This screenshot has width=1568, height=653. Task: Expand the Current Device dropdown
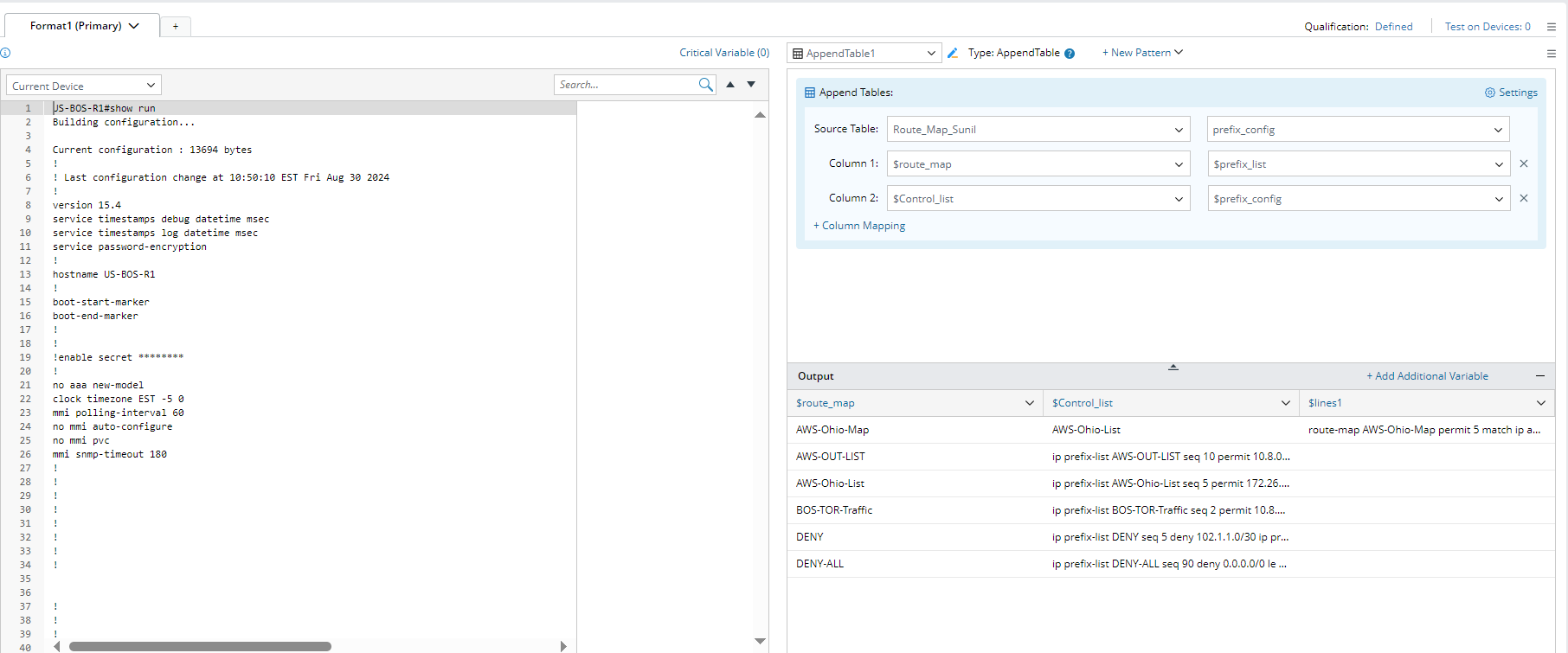point(84,86)
